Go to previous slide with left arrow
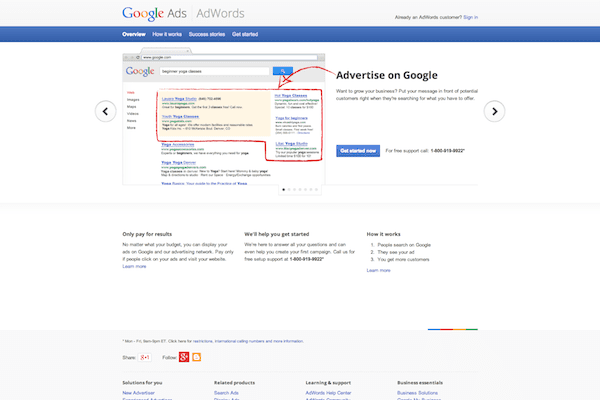600x400 pixels. coord(106,111)
